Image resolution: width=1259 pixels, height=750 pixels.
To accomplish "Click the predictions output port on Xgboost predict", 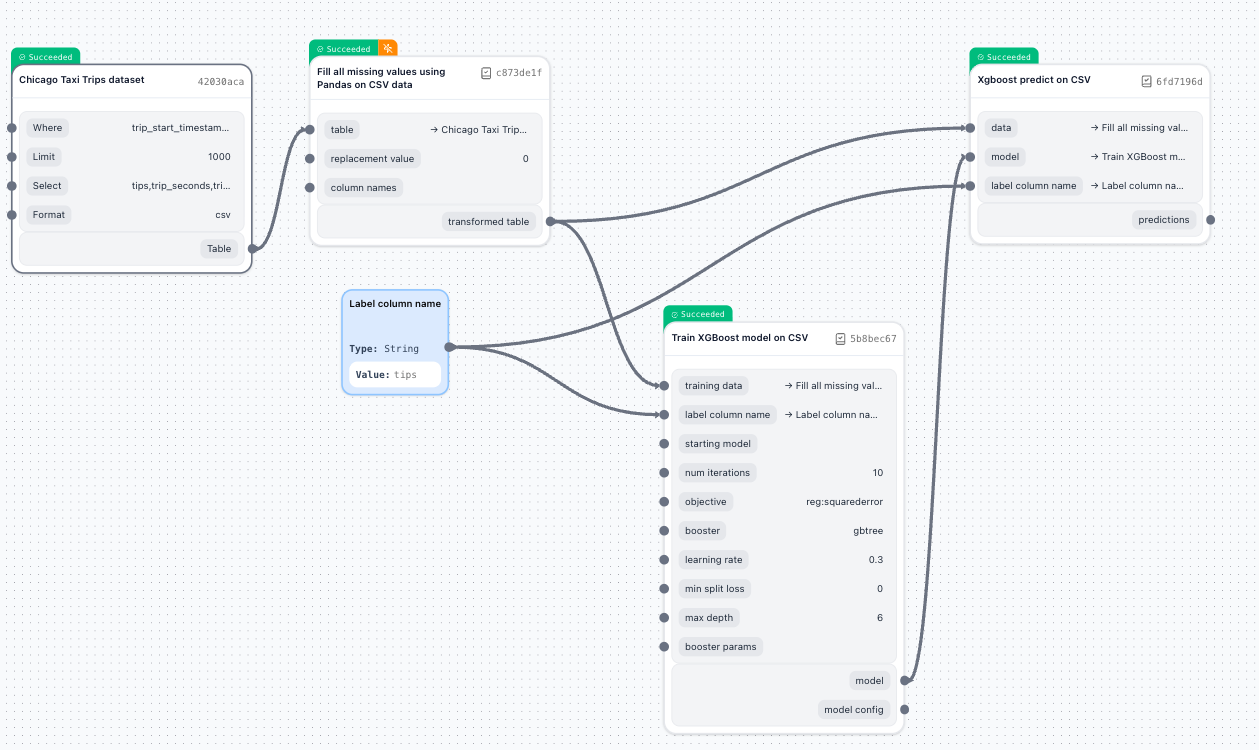I will pos(1210,219).
